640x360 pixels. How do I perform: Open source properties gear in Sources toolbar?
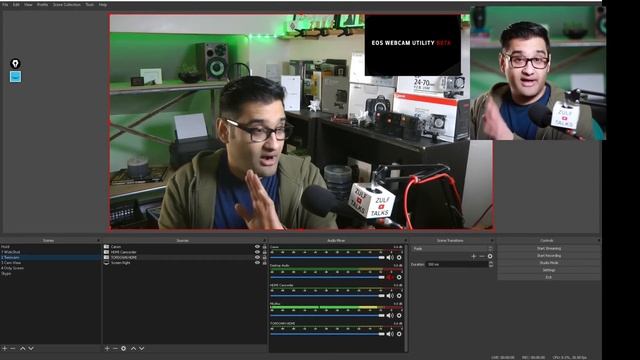coord(124,349)
